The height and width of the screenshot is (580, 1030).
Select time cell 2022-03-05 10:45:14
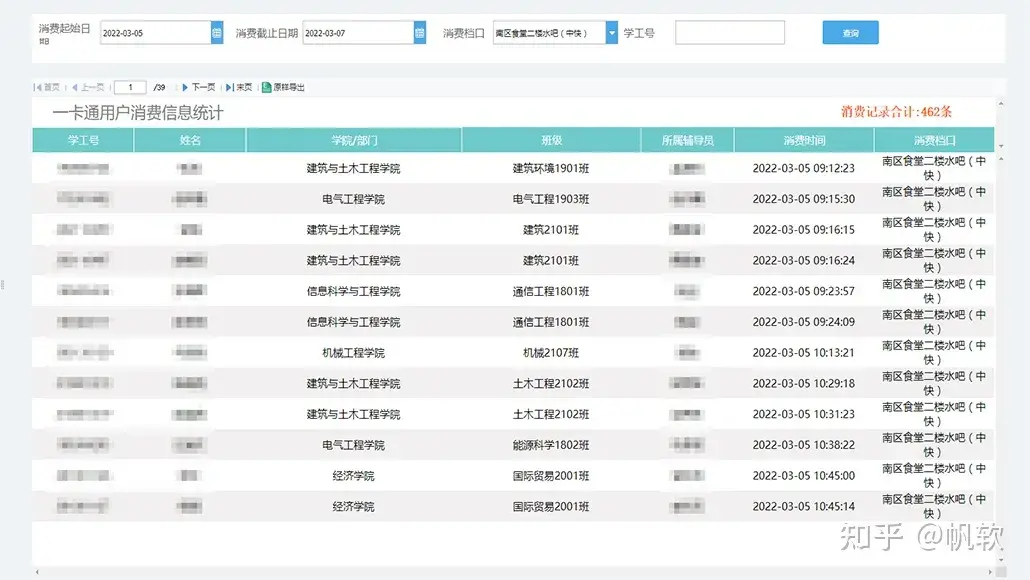(x=803, y=506)
